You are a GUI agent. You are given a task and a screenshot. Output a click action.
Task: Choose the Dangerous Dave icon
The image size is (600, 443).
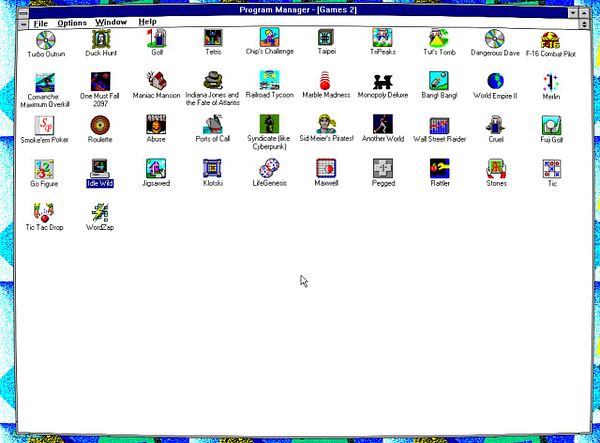coord(495,39)
